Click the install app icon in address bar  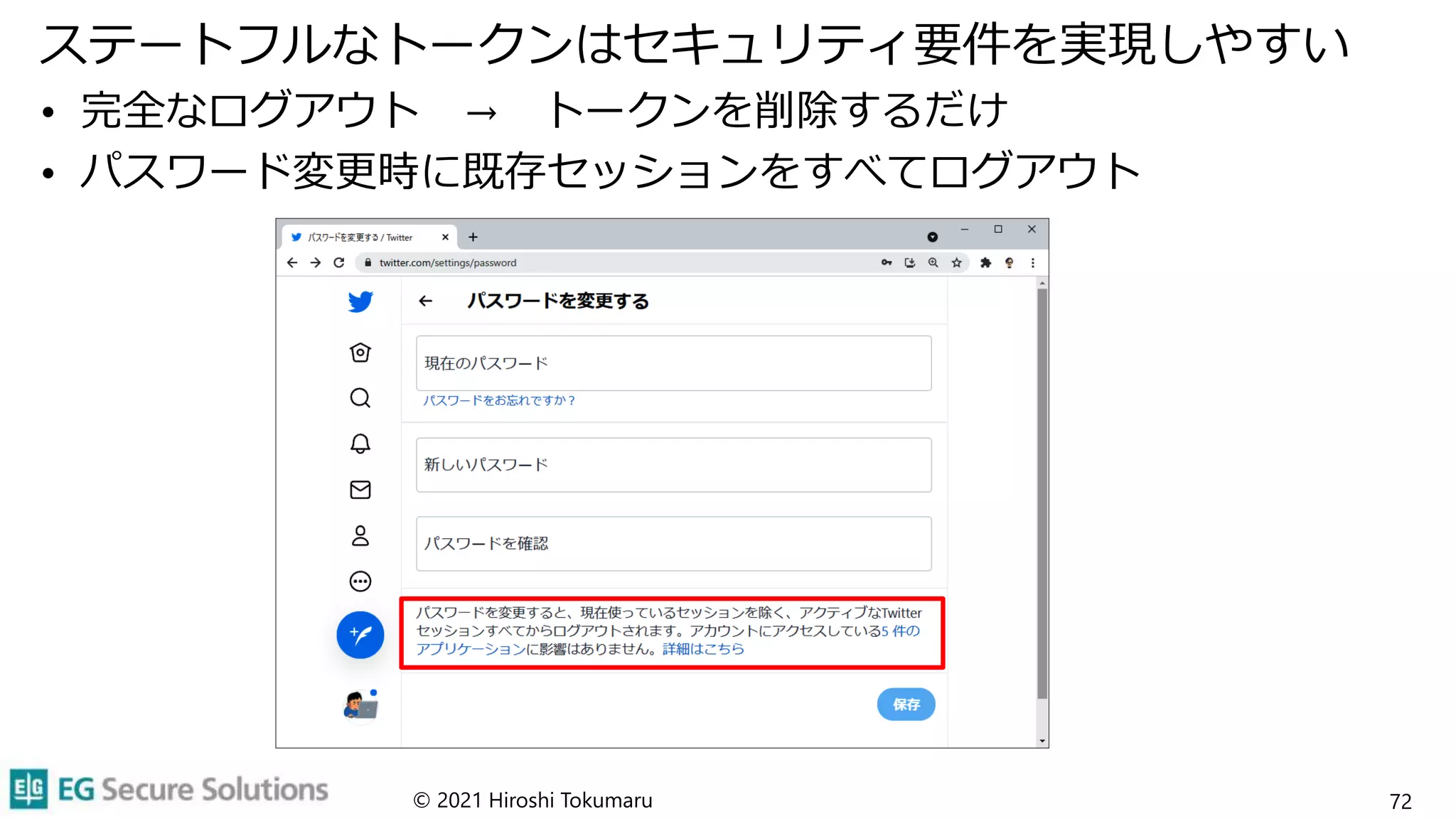tap(910, 262)
